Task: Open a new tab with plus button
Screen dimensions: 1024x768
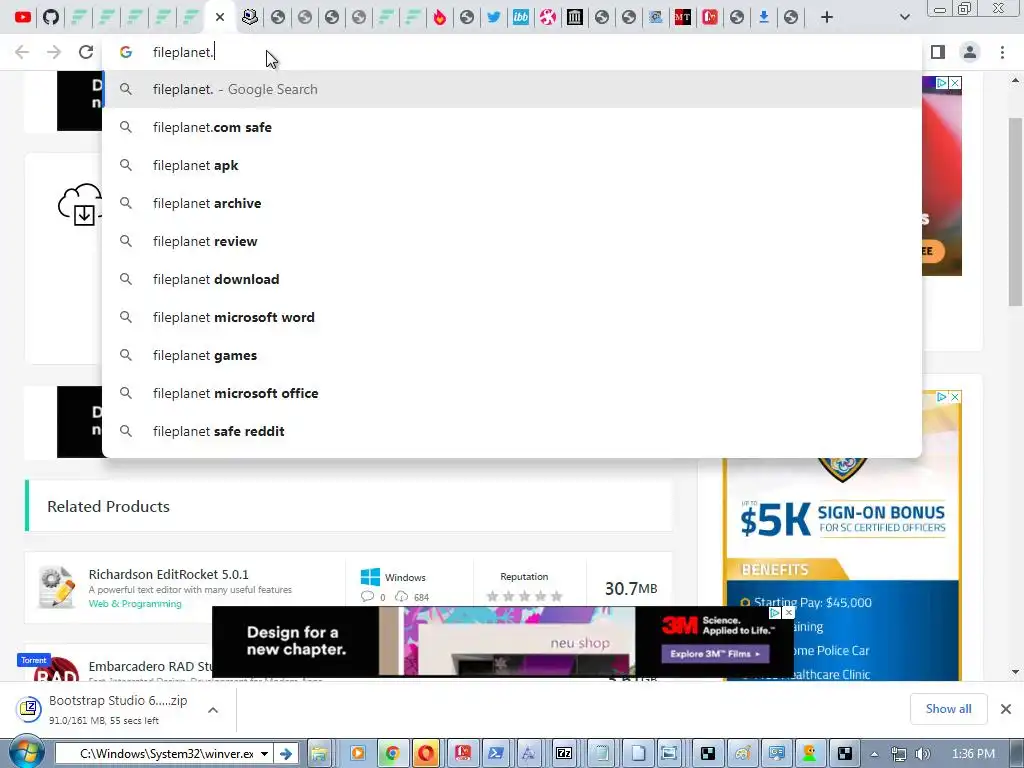Action: point(827,17)
